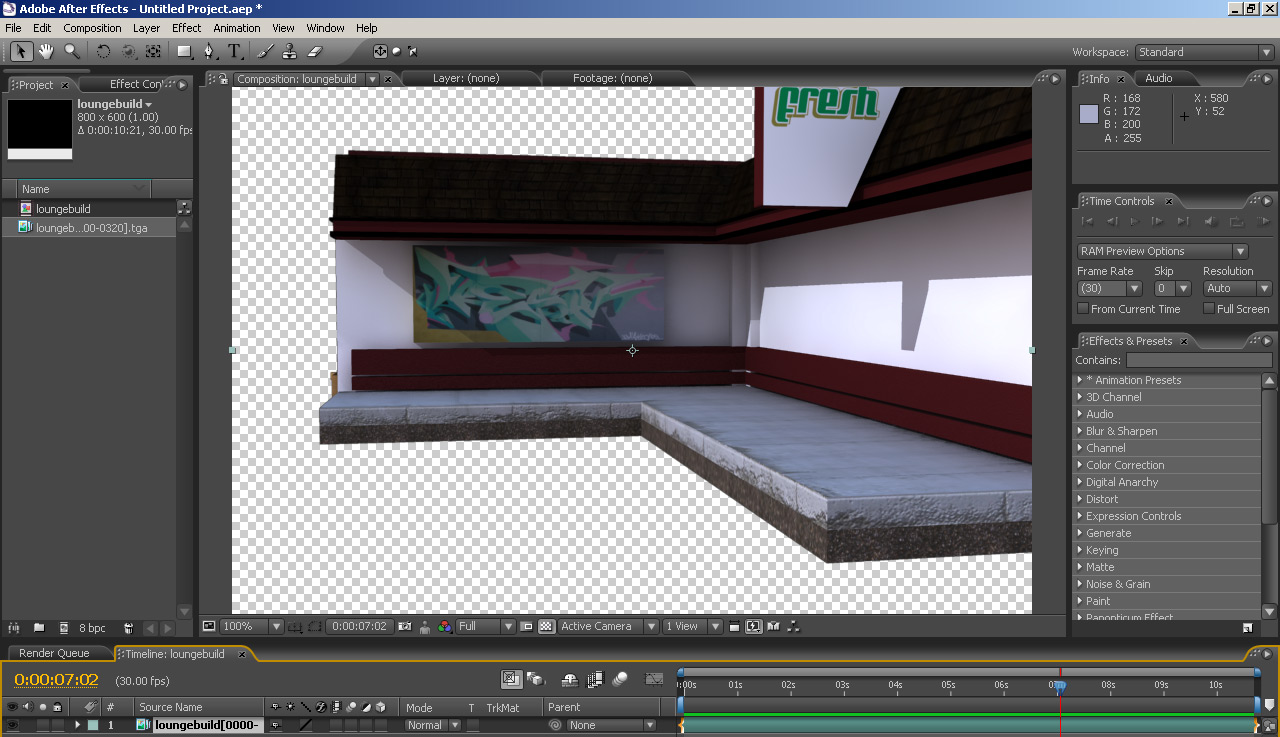This screenshot has height=737, width=1280.
Task: Click the Brush tool in toolbar
Action: [265, 51]
